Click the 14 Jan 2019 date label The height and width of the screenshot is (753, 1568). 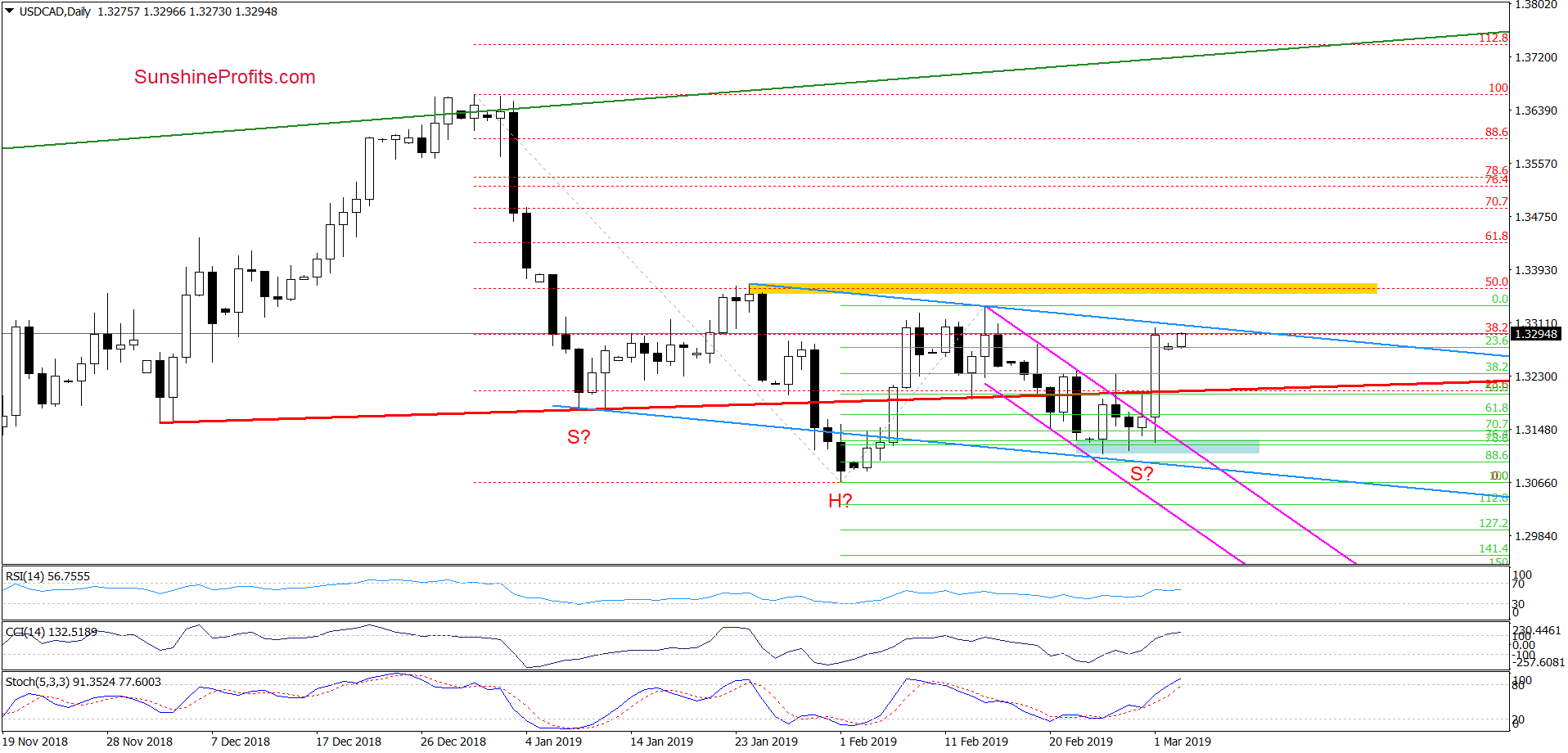pos(661,742)
